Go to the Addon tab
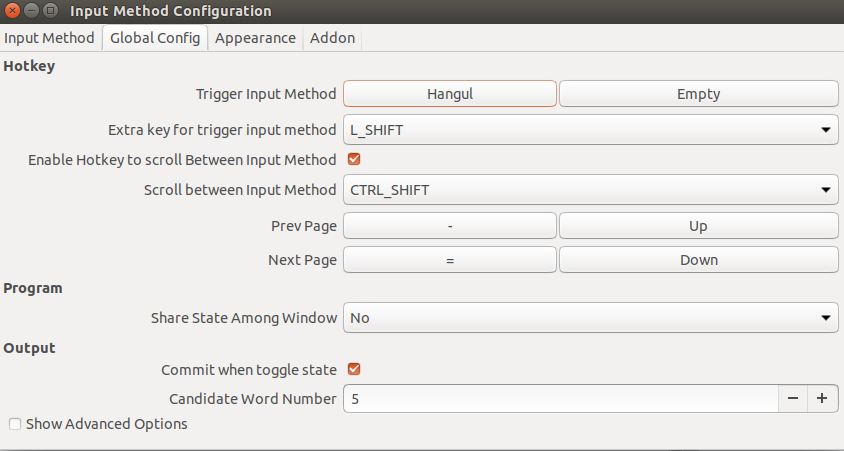The height and width of the screenshot is (451, 844). [332, 38]
